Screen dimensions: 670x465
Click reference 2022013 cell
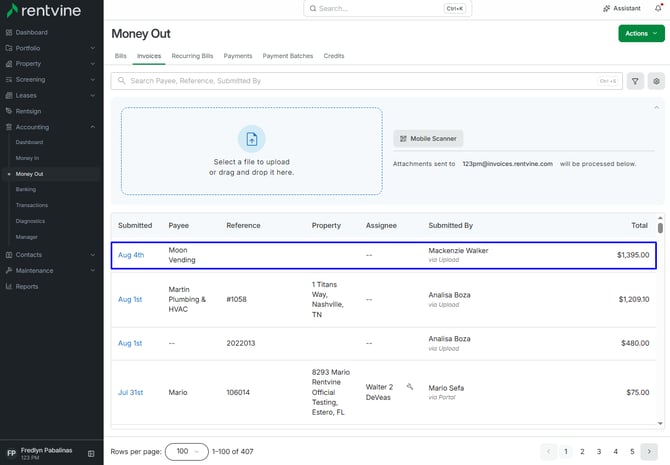[x=241, y=343]
